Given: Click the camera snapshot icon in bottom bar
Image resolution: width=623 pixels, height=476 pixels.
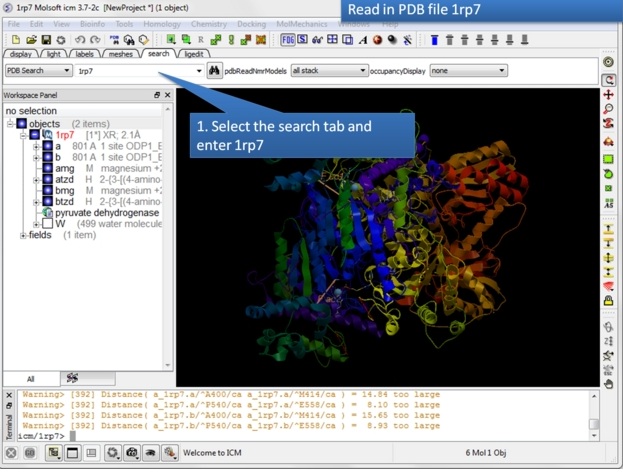Looking at the screenshot, I should (131, 453).
